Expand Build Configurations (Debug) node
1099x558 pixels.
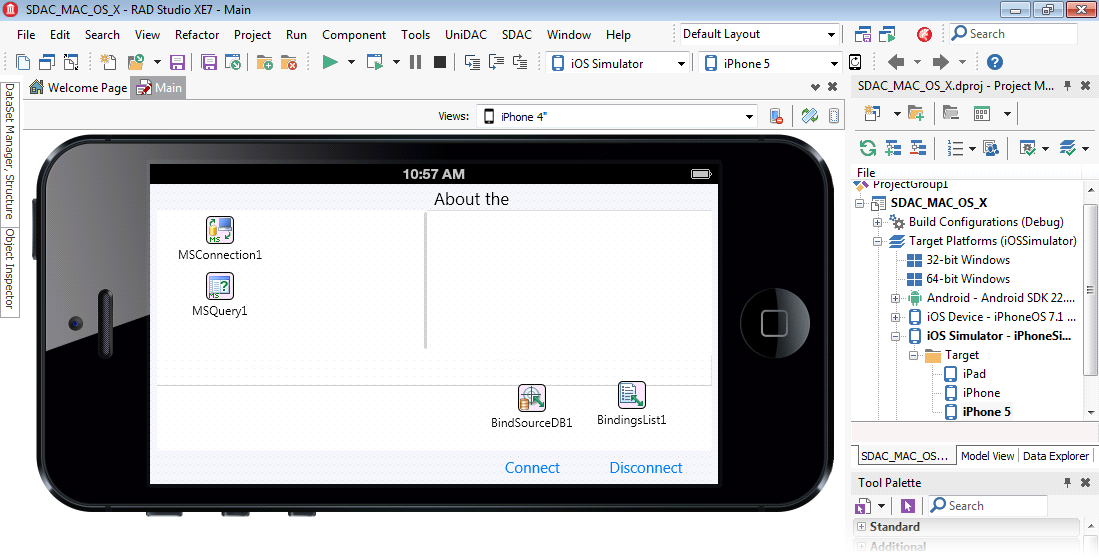coord(878,222)
